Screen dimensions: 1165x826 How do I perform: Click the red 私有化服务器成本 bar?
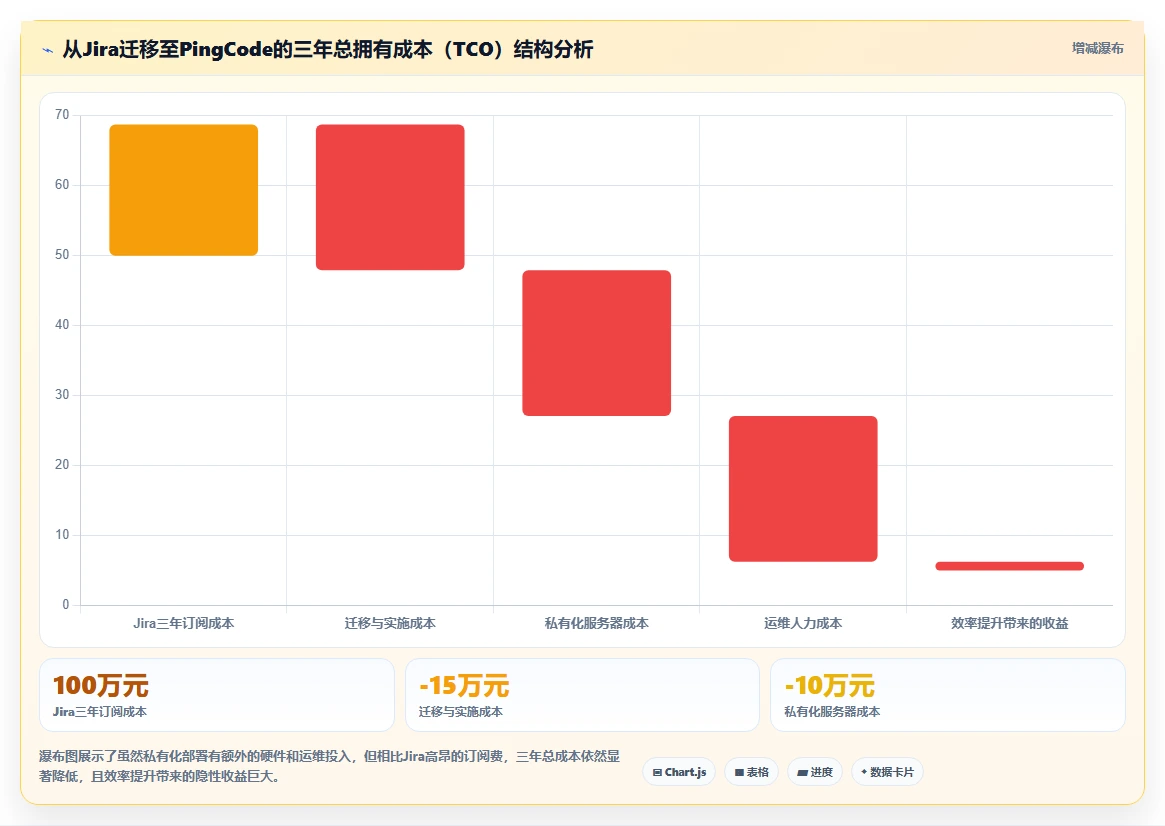coord(597,343)
